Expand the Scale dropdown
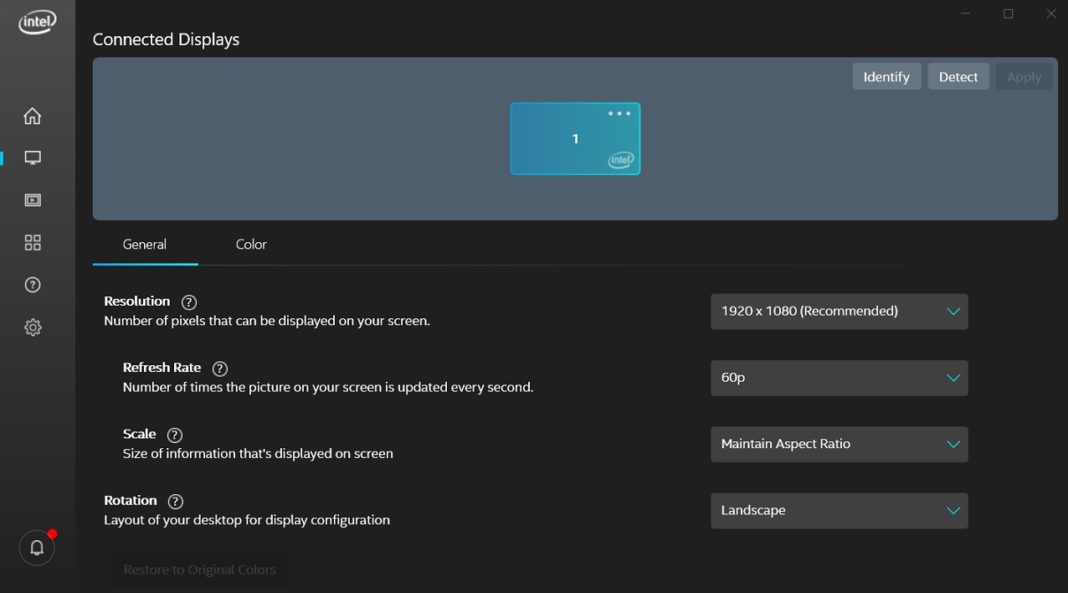The height and width of the screenshot is (593, 1068). [839, 444]
